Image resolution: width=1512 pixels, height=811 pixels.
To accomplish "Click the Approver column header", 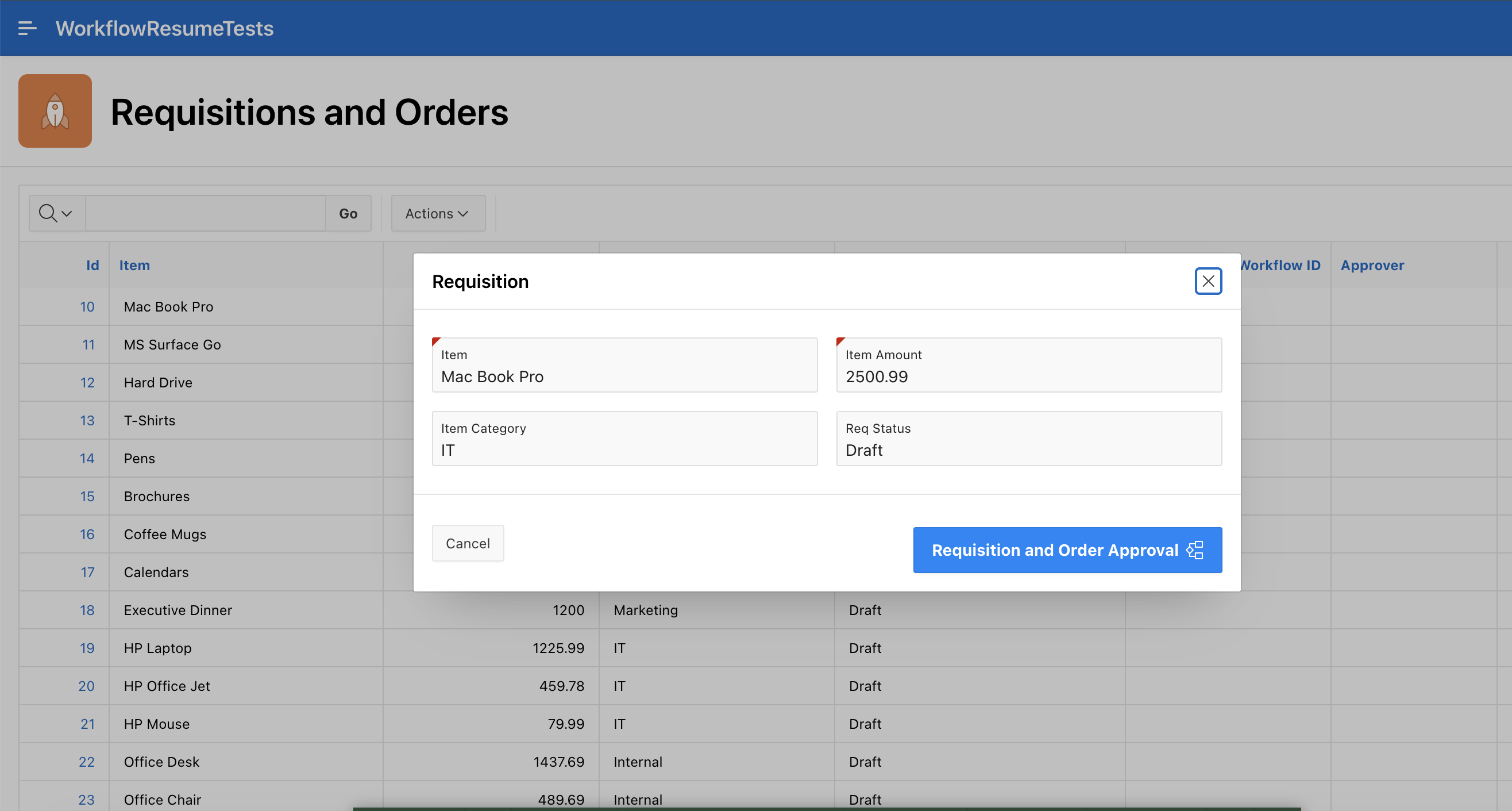I will click(1372, 265).
